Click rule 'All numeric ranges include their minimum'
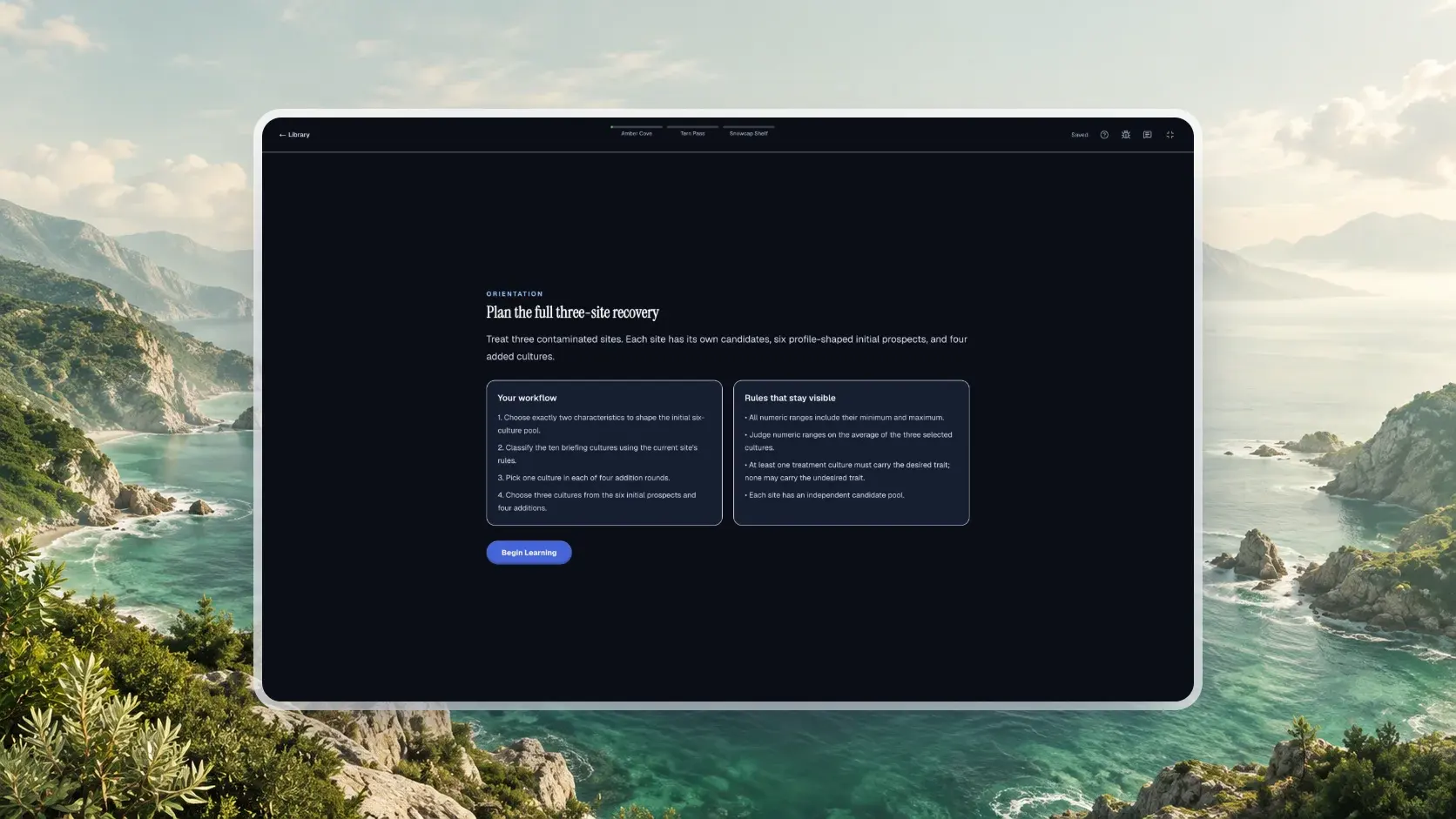 tap(844, 418)
